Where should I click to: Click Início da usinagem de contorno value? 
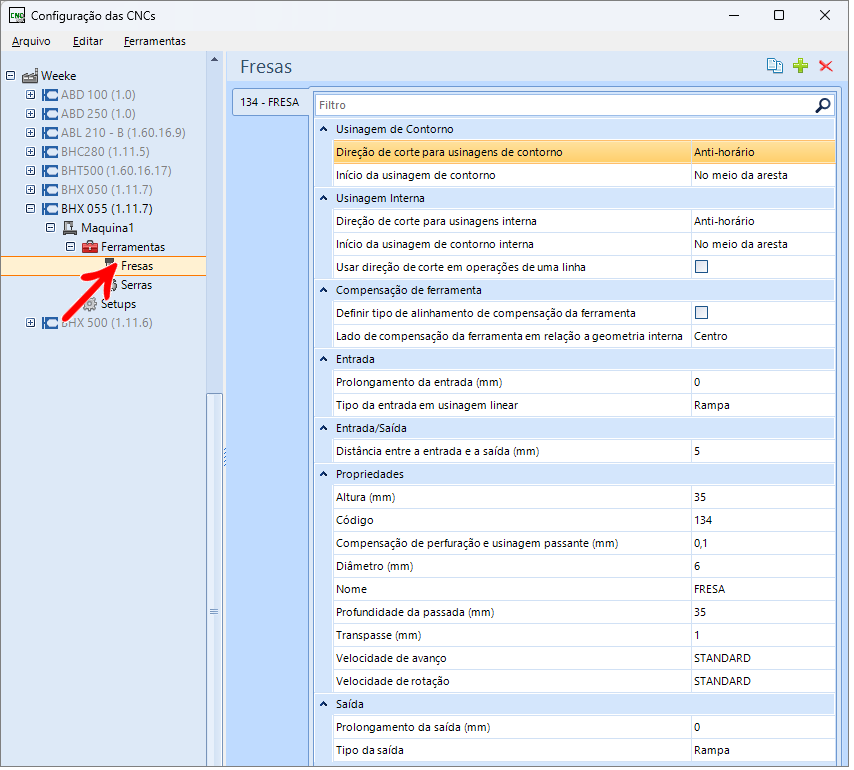click(x=762, y=175)
